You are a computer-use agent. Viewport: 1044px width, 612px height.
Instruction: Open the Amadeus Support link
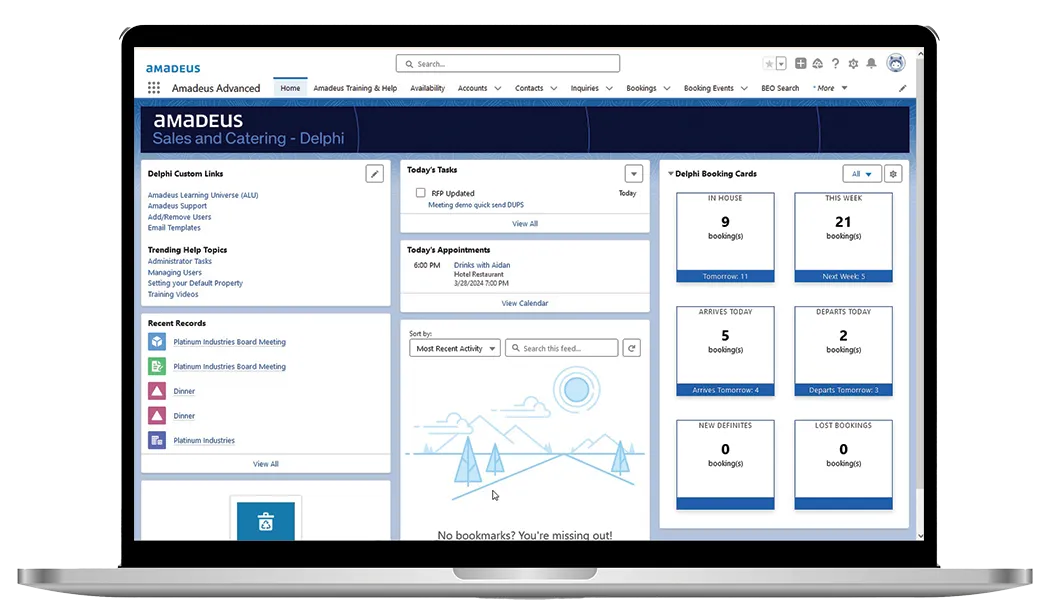177,206
